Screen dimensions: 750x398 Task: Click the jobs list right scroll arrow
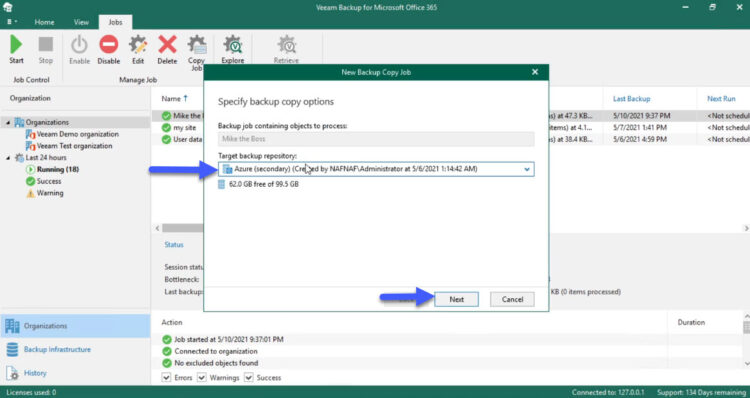[x=745, y=228]
